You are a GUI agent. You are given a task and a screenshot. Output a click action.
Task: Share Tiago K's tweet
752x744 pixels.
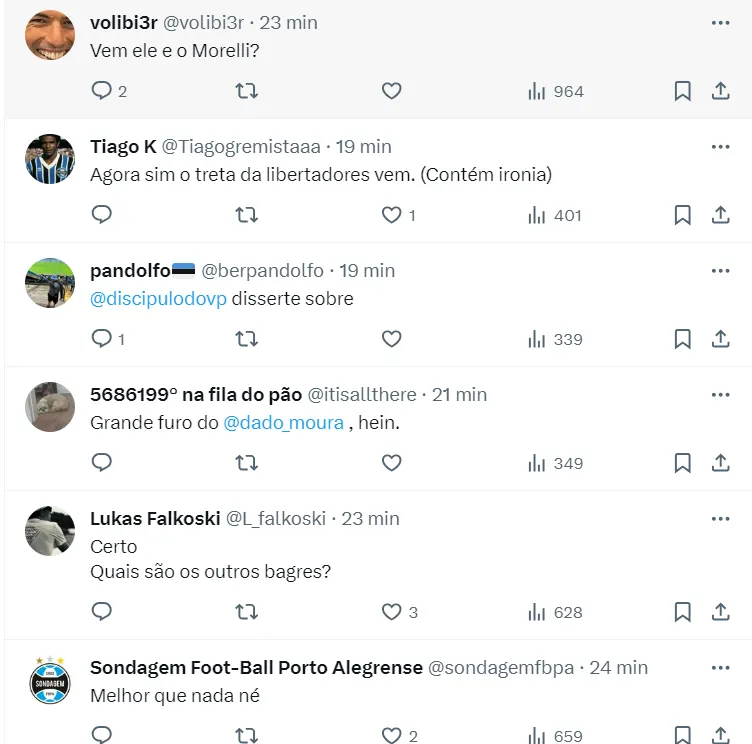(x=720, y=215)
